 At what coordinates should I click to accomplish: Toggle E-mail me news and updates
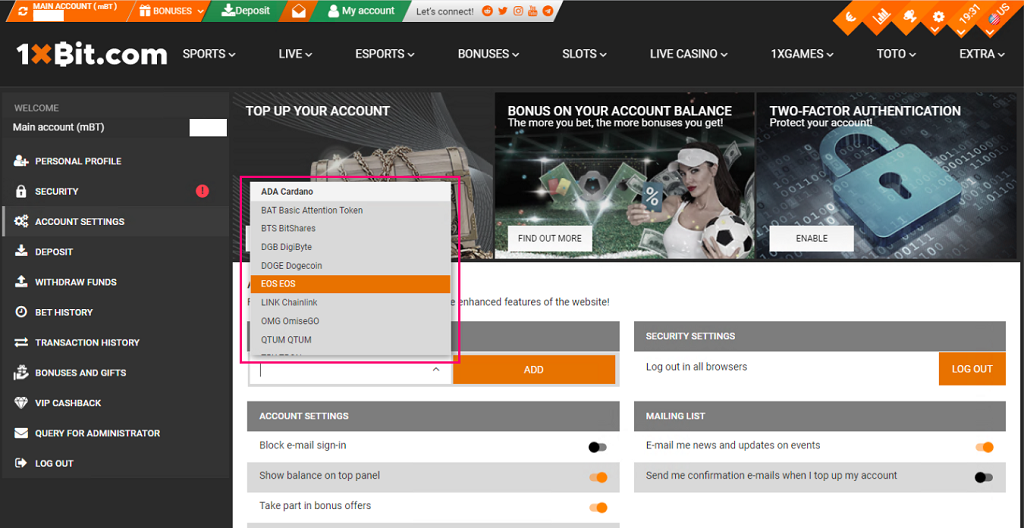(984, 447)
